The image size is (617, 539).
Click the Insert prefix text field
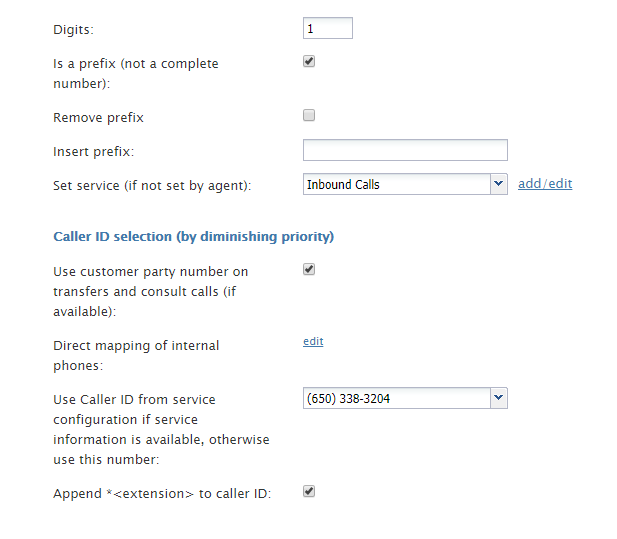point(405,150)
